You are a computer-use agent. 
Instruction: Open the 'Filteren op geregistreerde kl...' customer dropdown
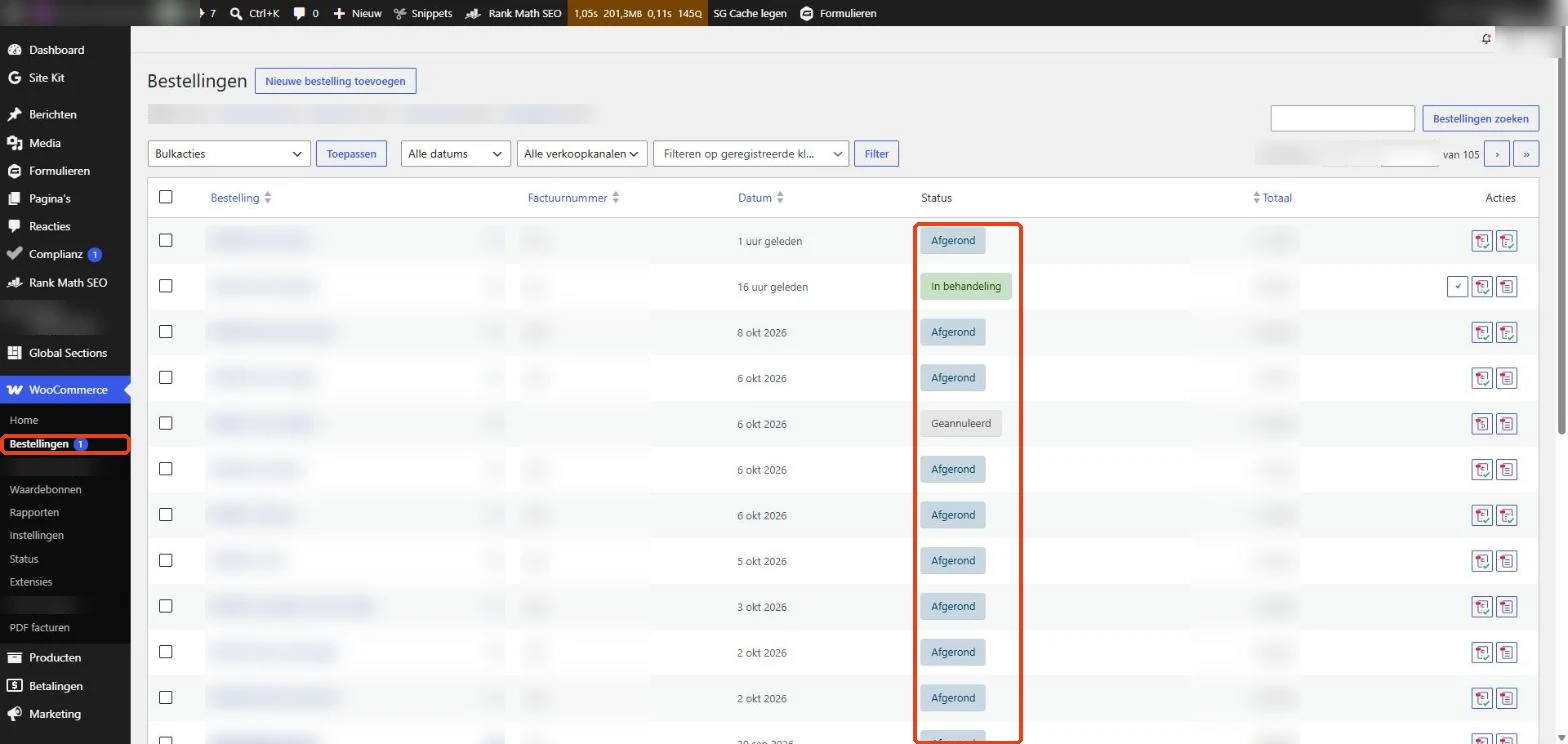pos(751,154)
